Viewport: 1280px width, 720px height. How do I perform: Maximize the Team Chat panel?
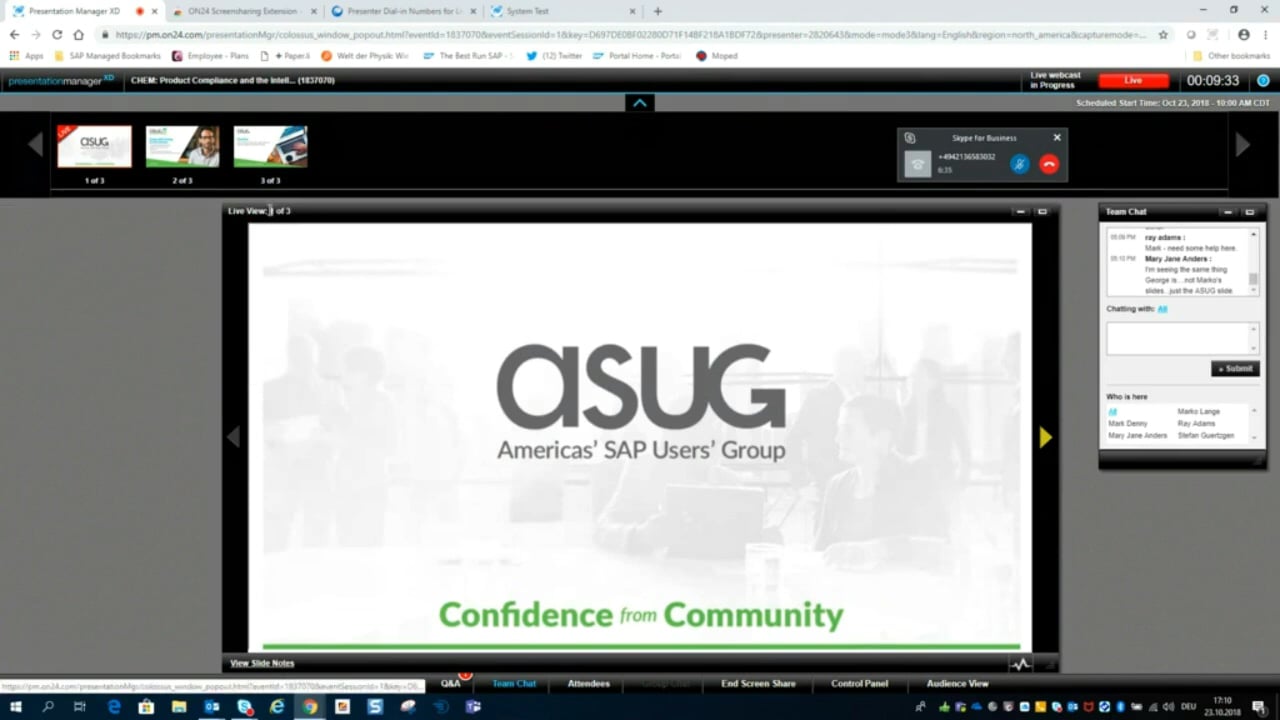(x=1249, y=212)
